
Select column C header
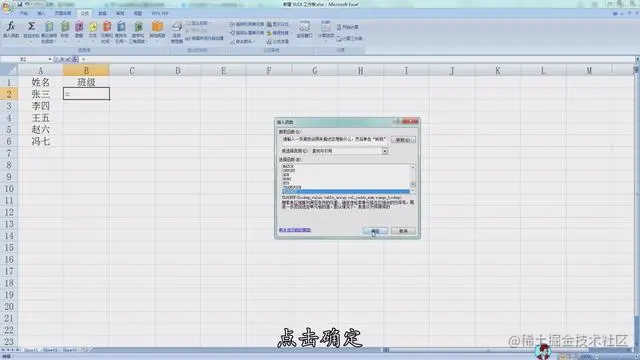tap(132, 71)
